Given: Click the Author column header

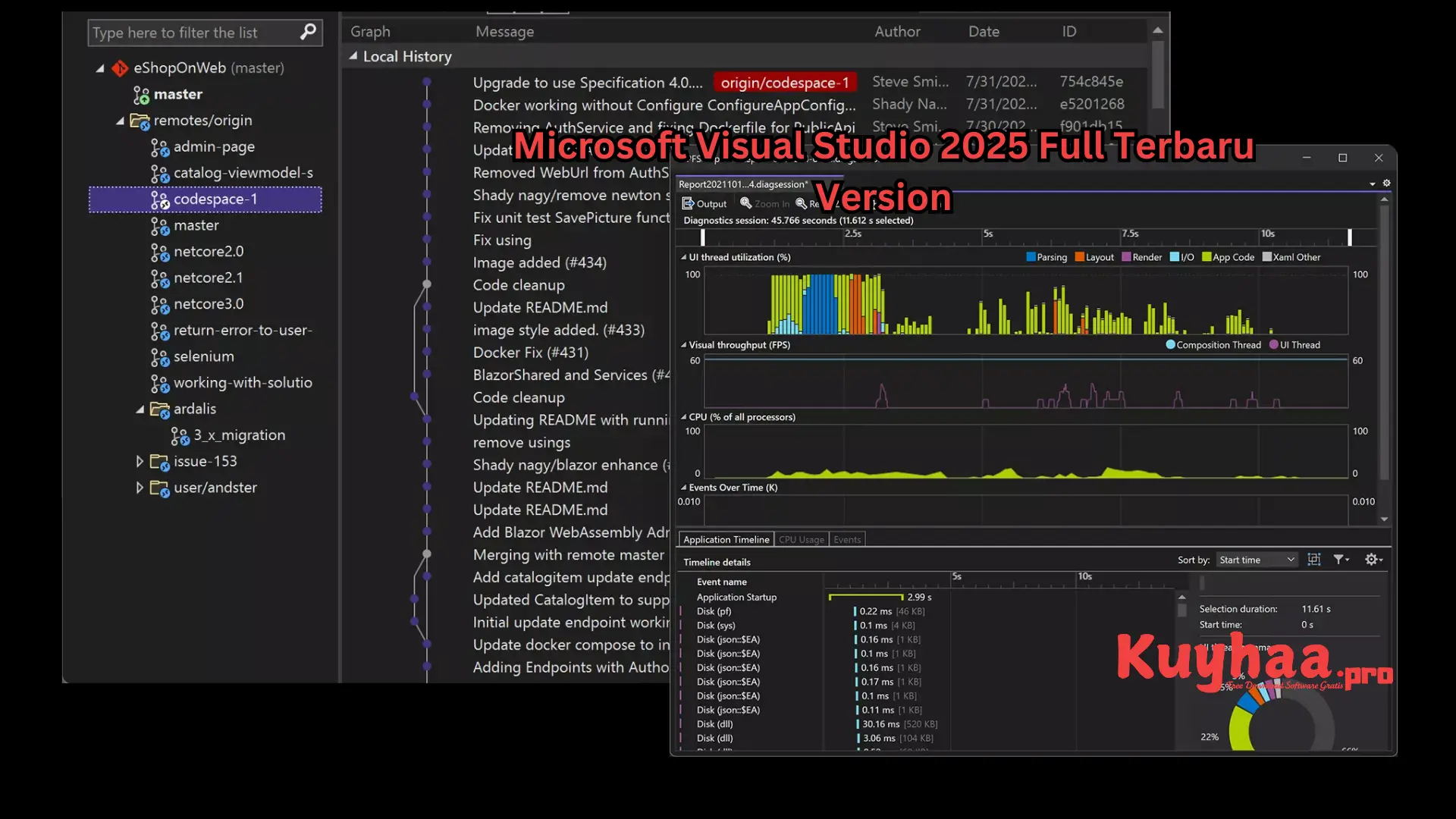Looking at the screenshot, I should [897, 32].
